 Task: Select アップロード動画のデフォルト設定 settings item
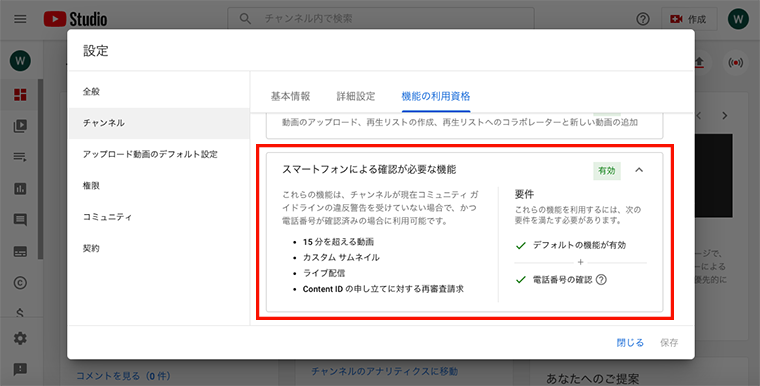point(159,155)
